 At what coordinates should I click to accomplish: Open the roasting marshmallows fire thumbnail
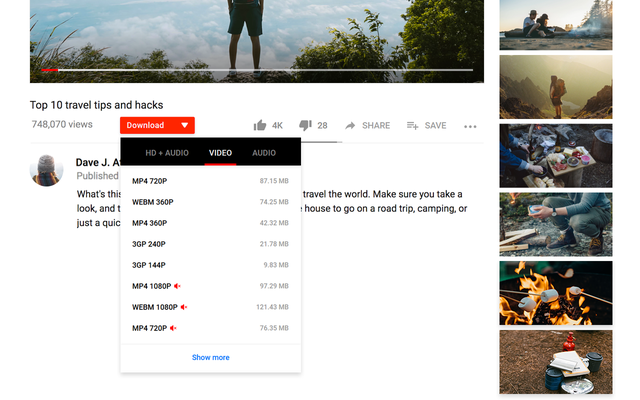pyautogui.click(x=556, y=293)
